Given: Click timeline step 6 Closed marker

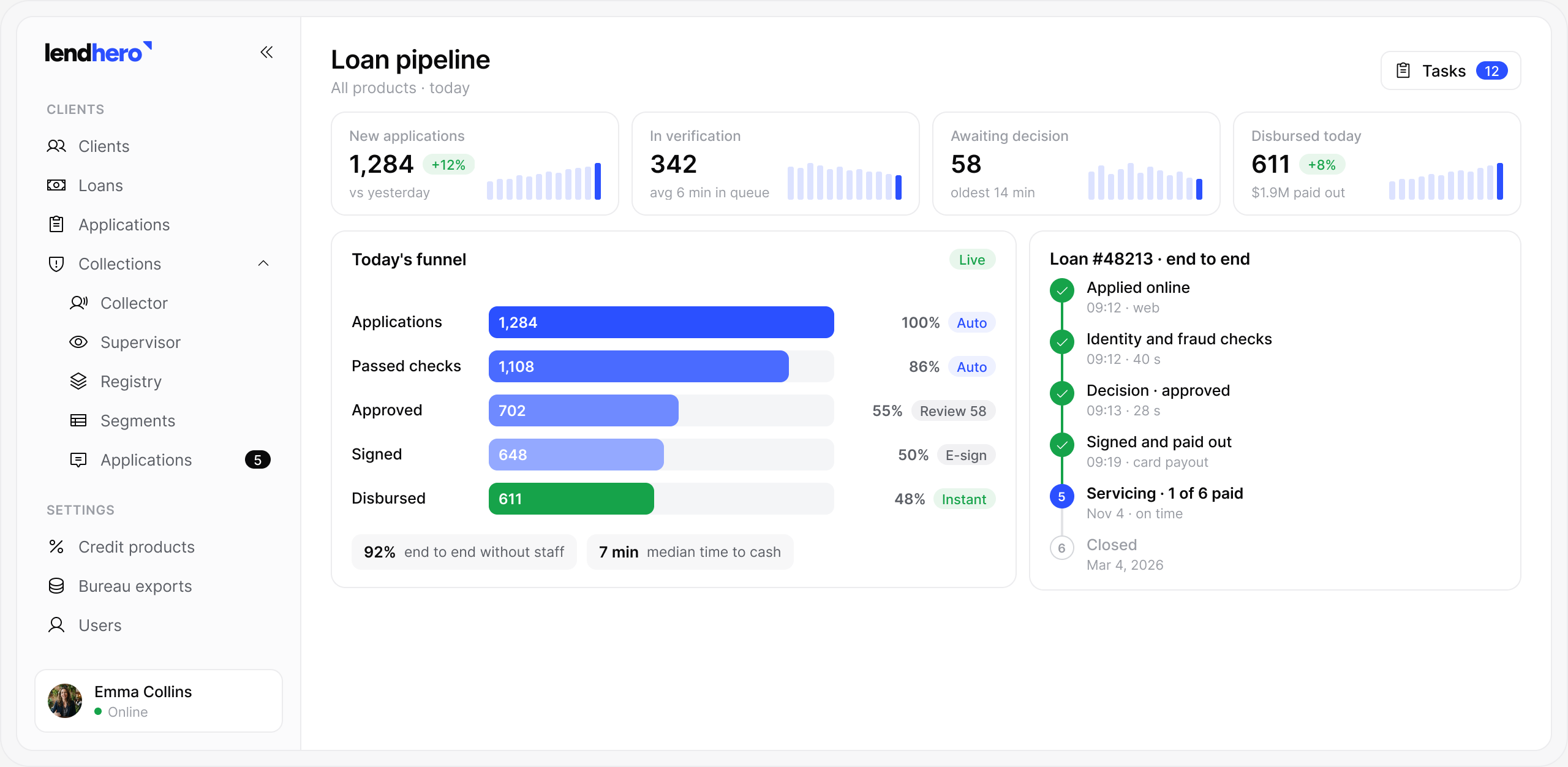Looking at the screenshot, I should click(x=1062, y=548).
